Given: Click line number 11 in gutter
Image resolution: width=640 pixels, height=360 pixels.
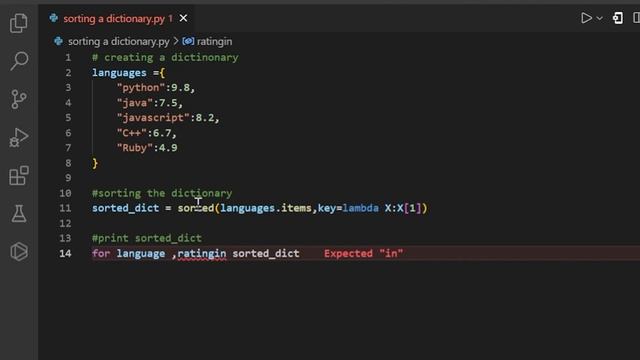Looking at the screenshot, I should [x=65, y=208].
